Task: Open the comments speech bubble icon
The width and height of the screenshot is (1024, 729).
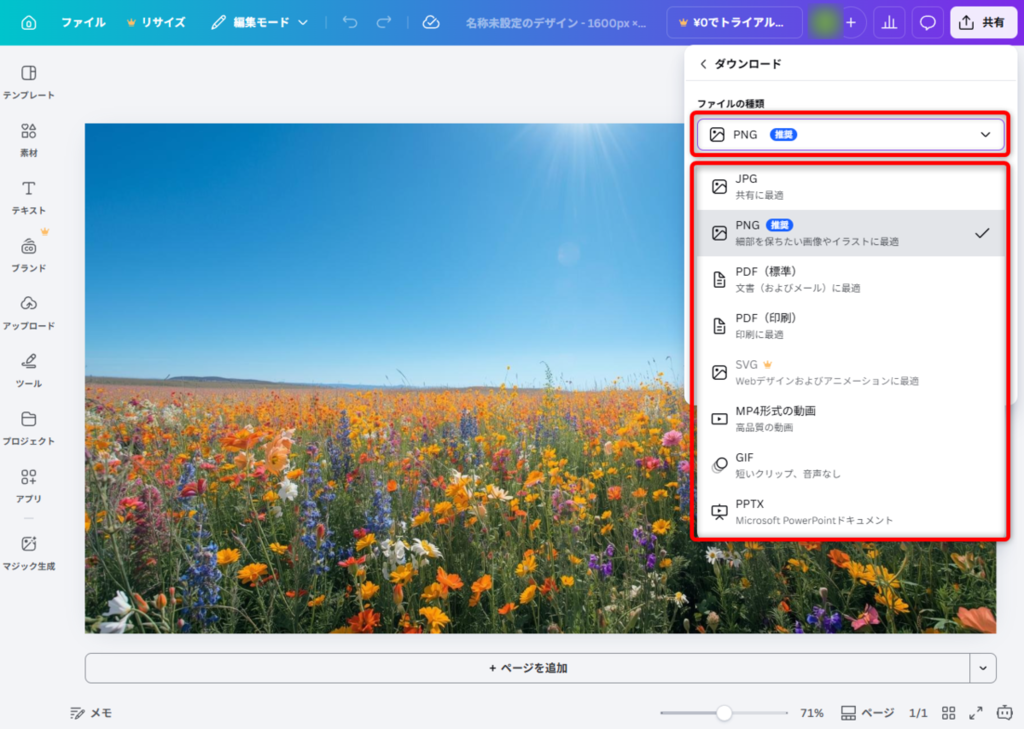Action: (x=927, y=23)
